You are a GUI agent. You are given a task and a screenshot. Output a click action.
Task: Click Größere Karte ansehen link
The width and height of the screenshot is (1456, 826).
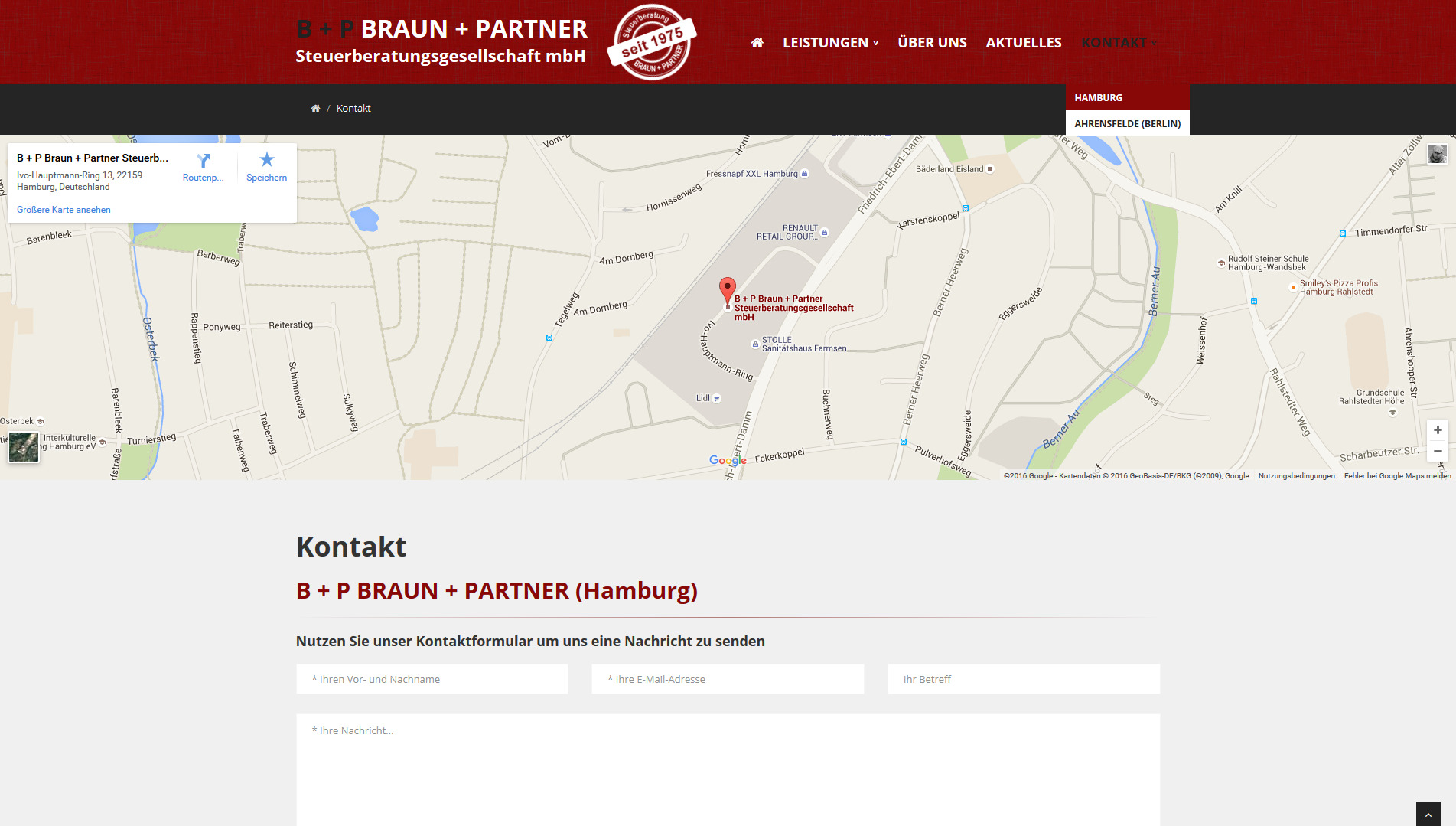[x=64, y=210]
